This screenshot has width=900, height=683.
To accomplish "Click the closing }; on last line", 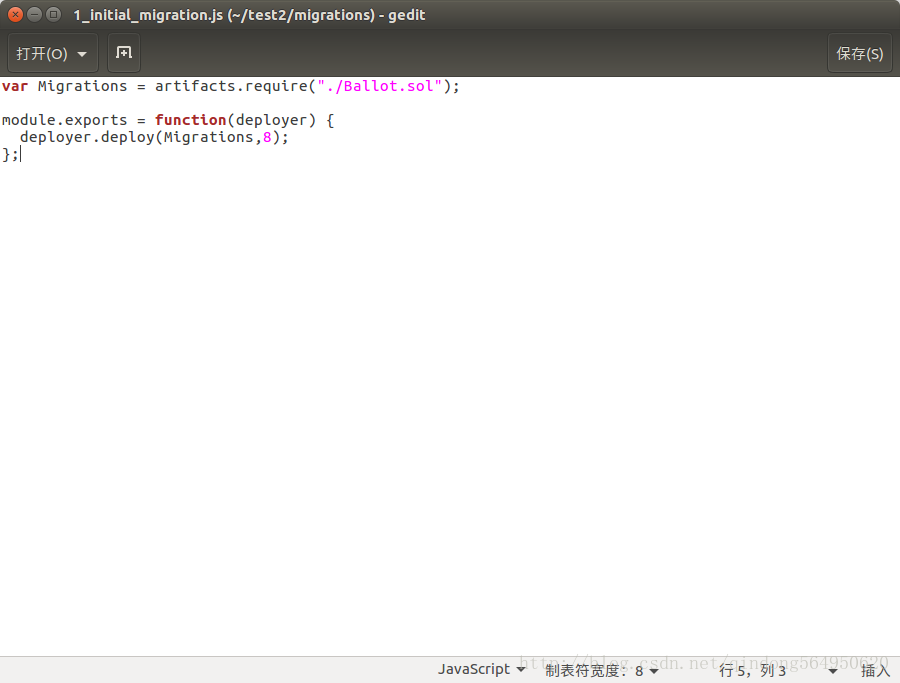I will tap(10, 154).
